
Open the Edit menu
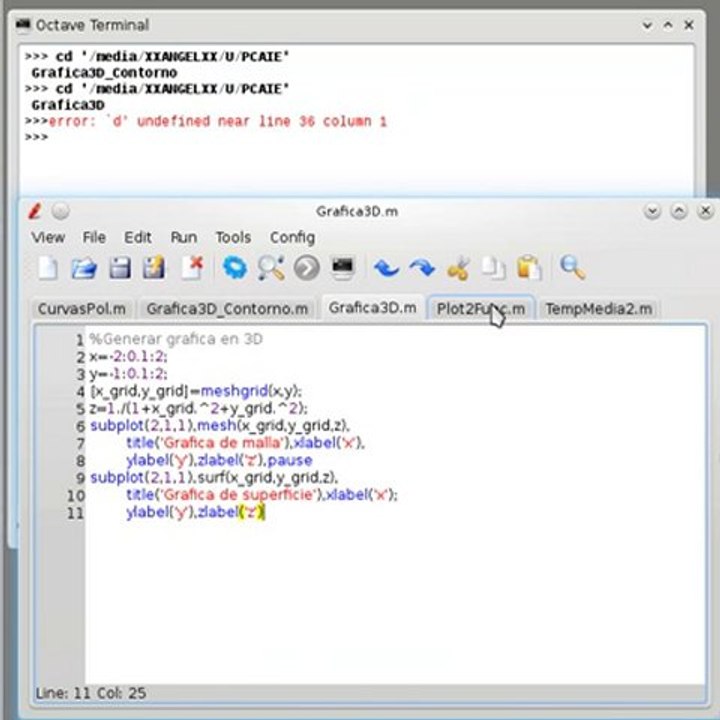(138, 237)
